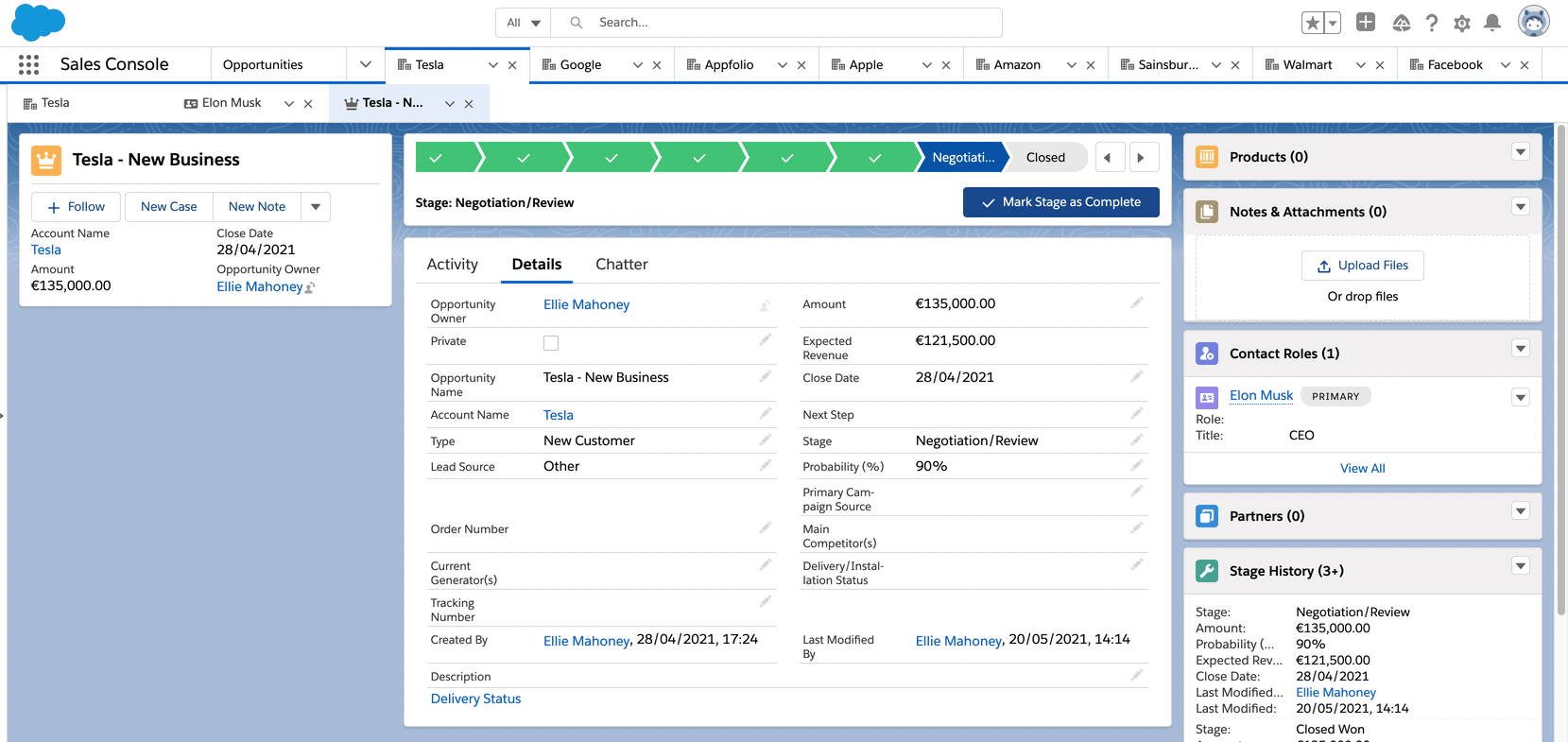
Task: Open the Delivery Status link
Action: coord(475,699)
